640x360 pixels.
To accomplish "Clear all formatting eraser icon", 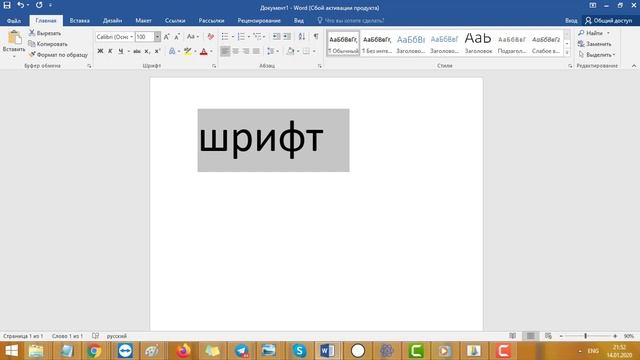I will click(210, 37).
